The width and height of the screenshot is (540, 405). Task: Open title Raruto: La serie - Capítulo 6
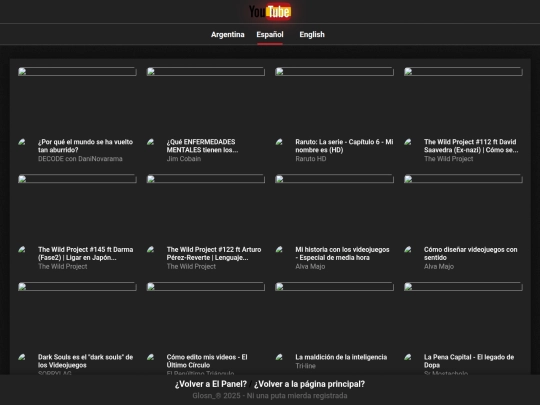[344, 146]
